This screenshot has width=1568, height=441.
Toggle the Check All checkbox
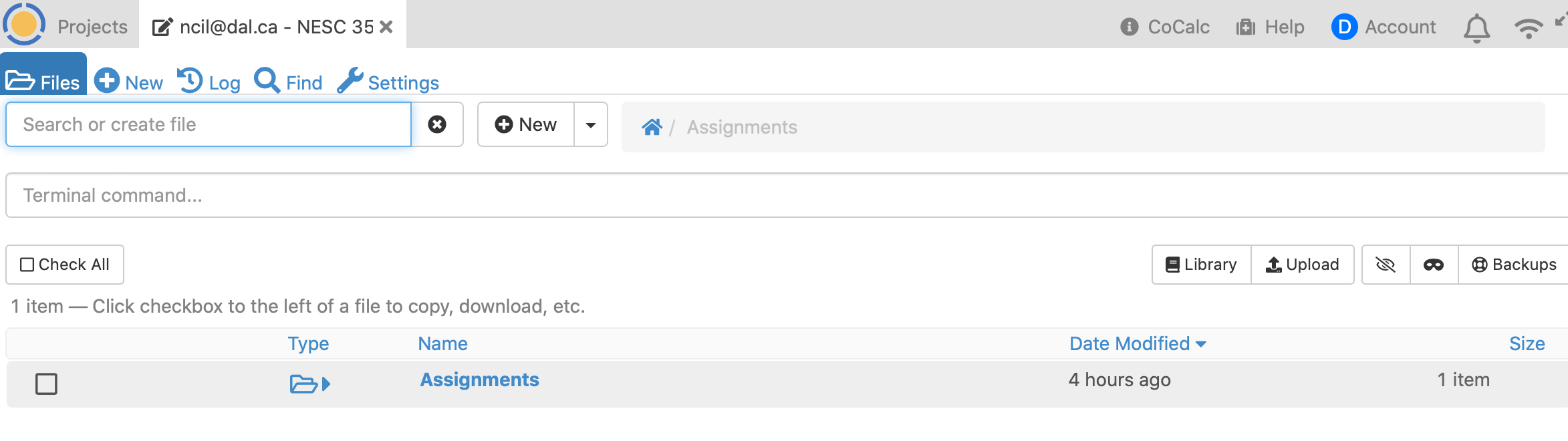click(x=27, y=265)
